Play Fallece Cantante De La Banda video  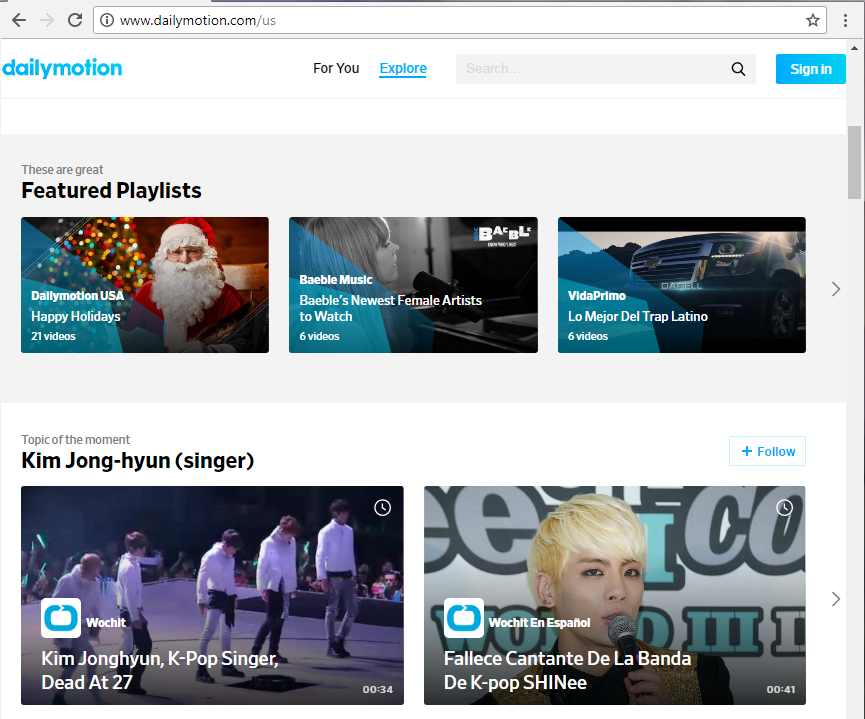click(x=615, y=595)
